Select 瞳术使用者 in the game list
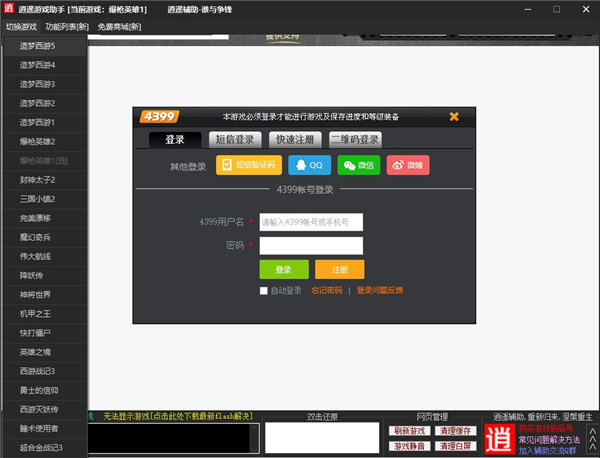This screenshot has height=458, width=600. click(45, 429)
